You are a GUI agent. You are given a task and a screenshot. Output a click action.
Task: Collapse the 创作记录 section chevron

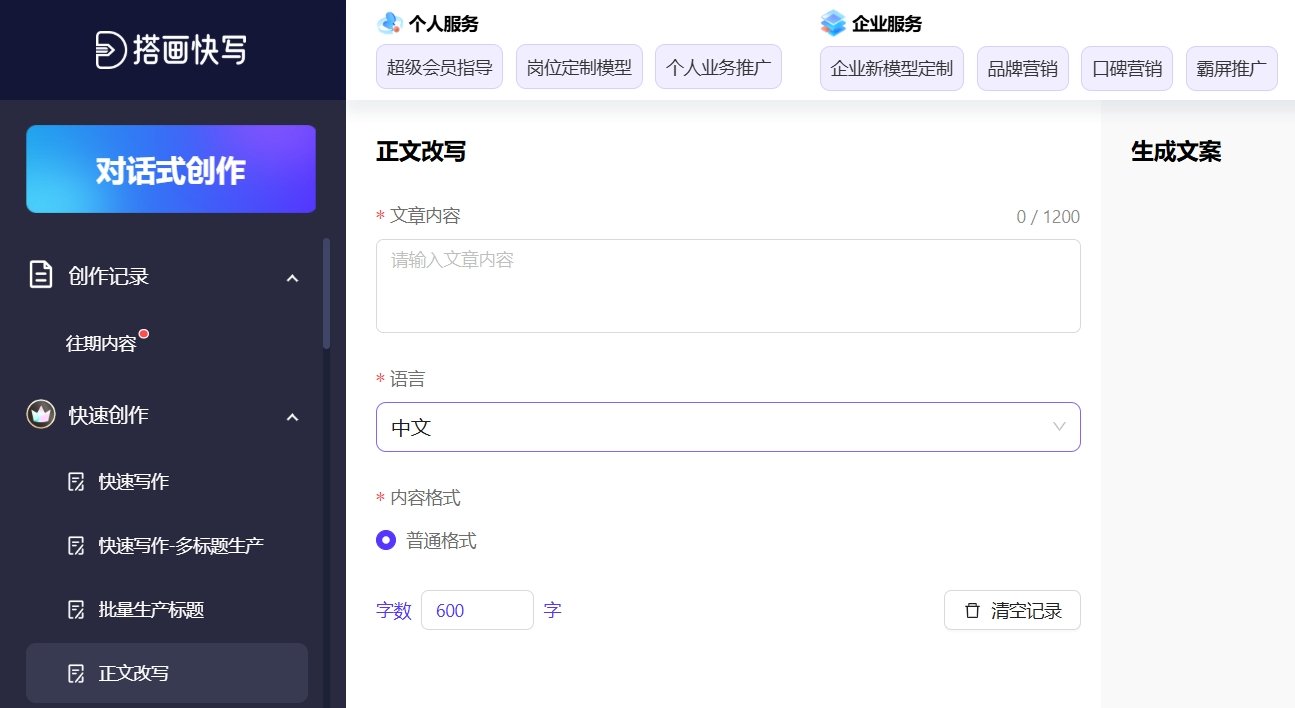(x=291, y=277)
